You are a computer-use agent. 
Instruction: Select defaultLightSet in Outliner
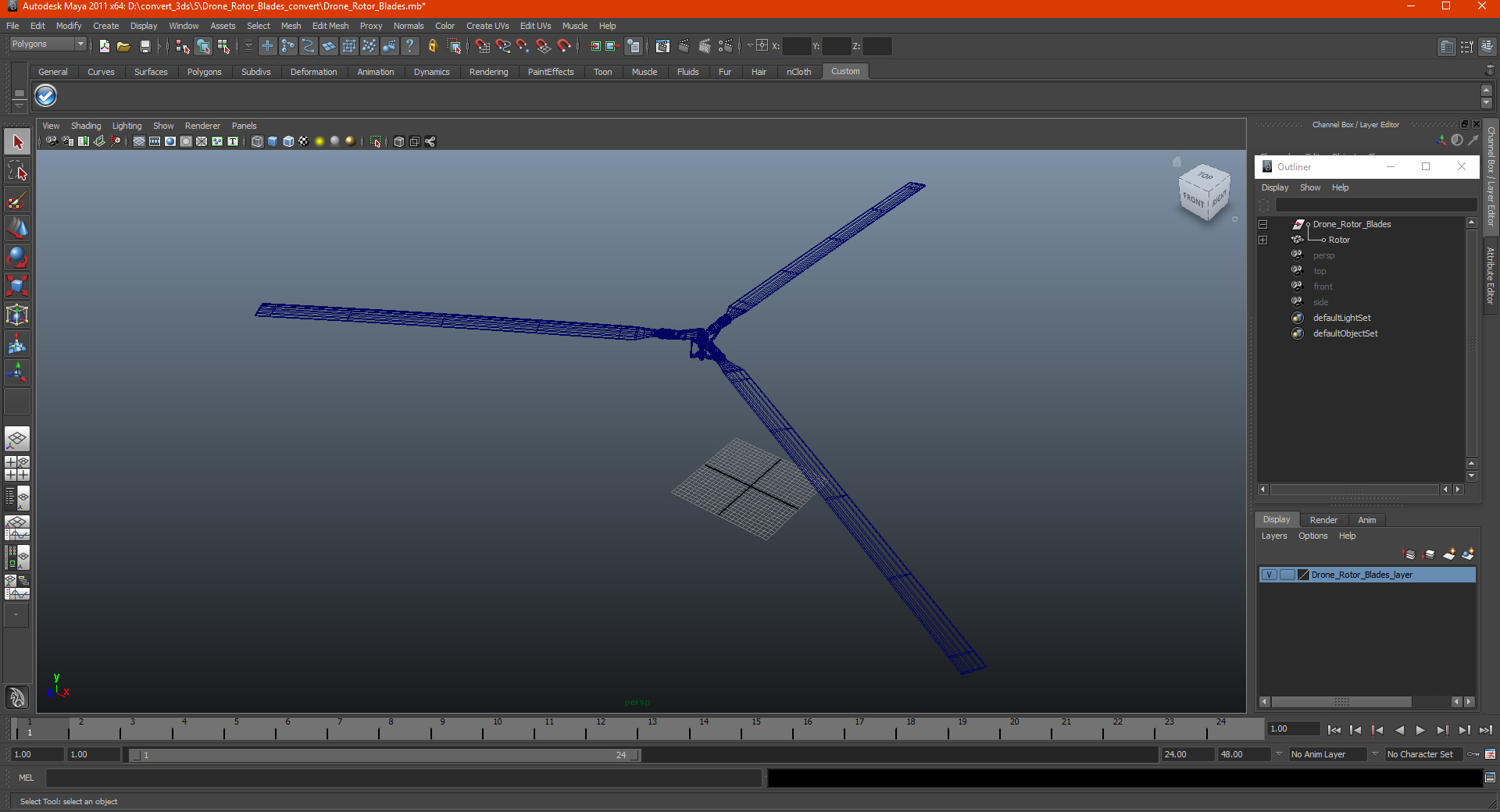(1341, 318)
